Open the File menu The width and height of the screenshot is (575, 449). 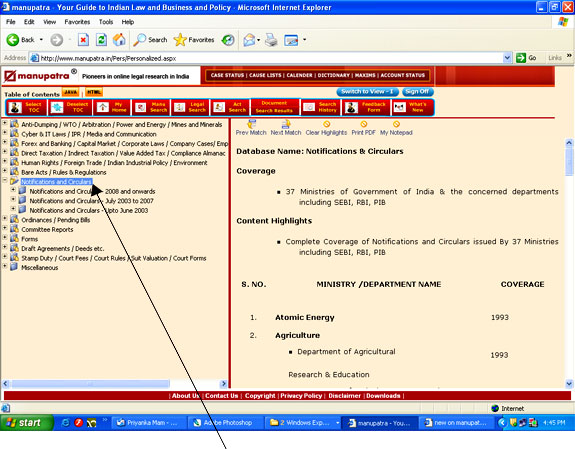click(x=11, y=22)
